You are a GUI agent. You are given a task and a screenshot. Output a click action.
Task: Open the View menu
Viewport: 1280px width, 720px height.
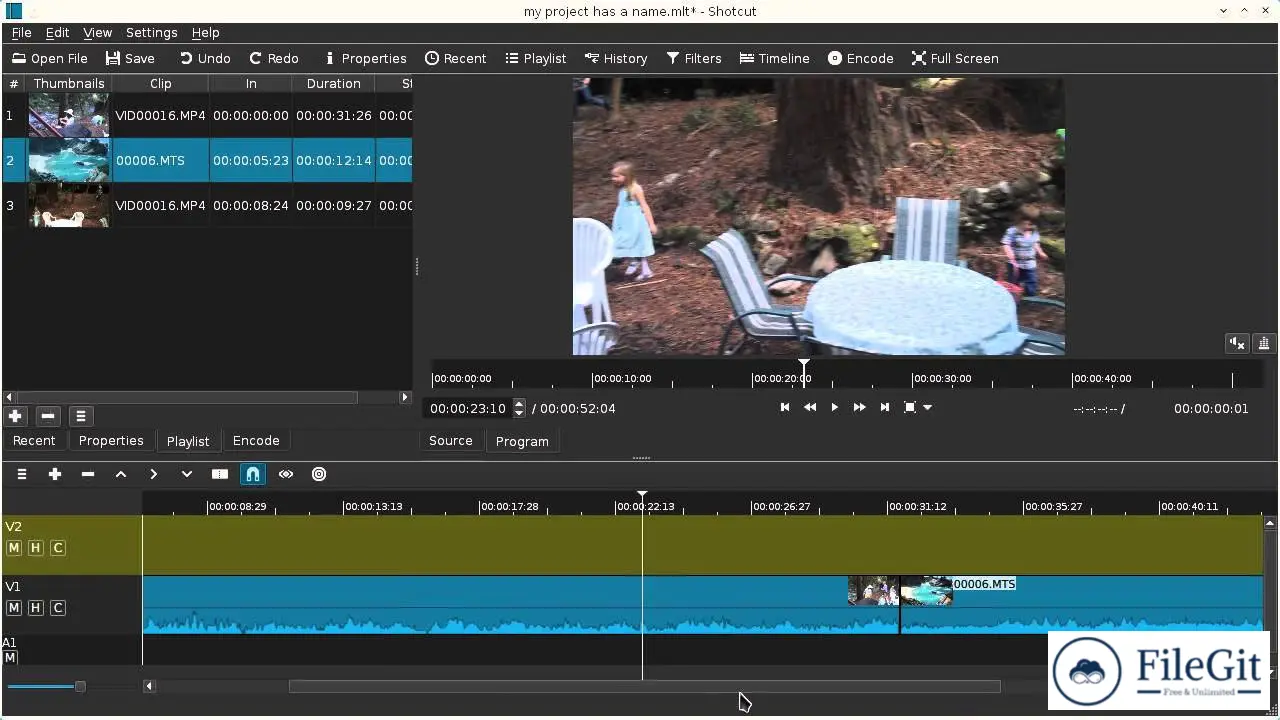pos(97,33)
